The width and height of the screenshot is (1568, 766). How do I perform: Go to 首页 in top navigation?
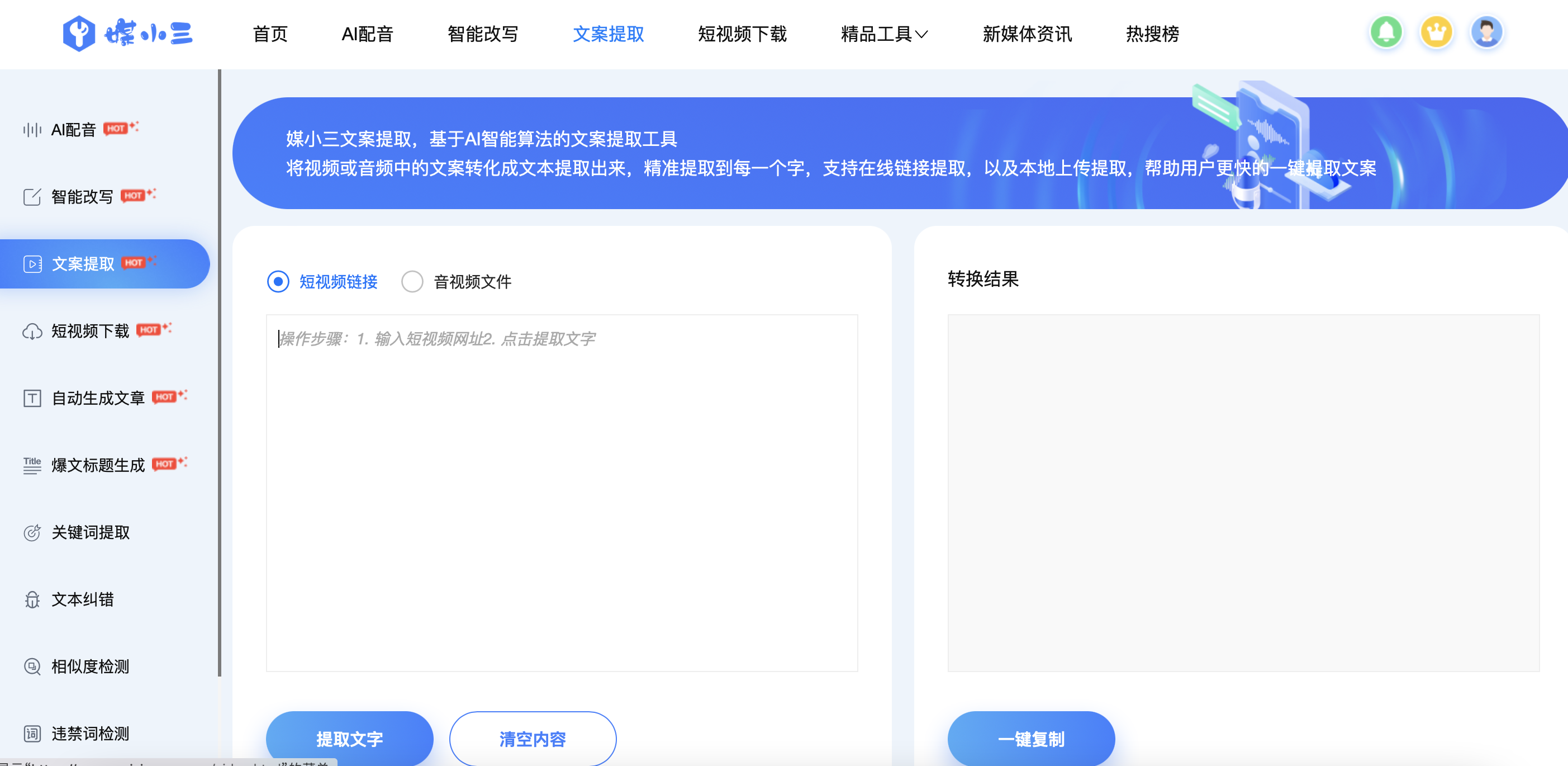point(270,34)
